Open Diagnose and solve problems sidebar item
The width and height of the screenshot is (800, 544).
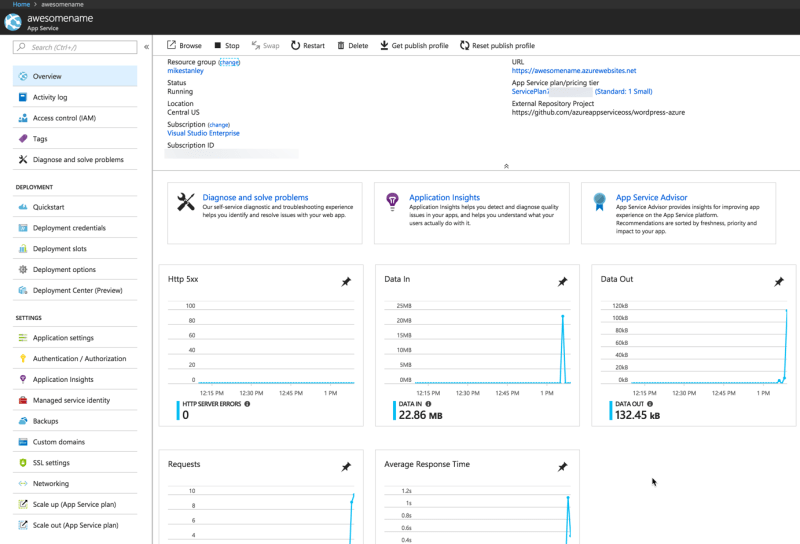tap(75, 160)
